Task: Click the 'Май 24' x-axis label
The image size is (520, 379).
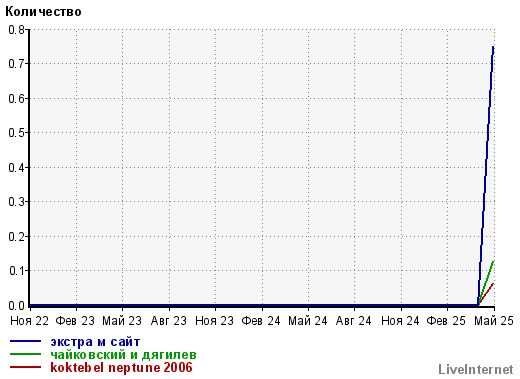Action: click(308, 321)
